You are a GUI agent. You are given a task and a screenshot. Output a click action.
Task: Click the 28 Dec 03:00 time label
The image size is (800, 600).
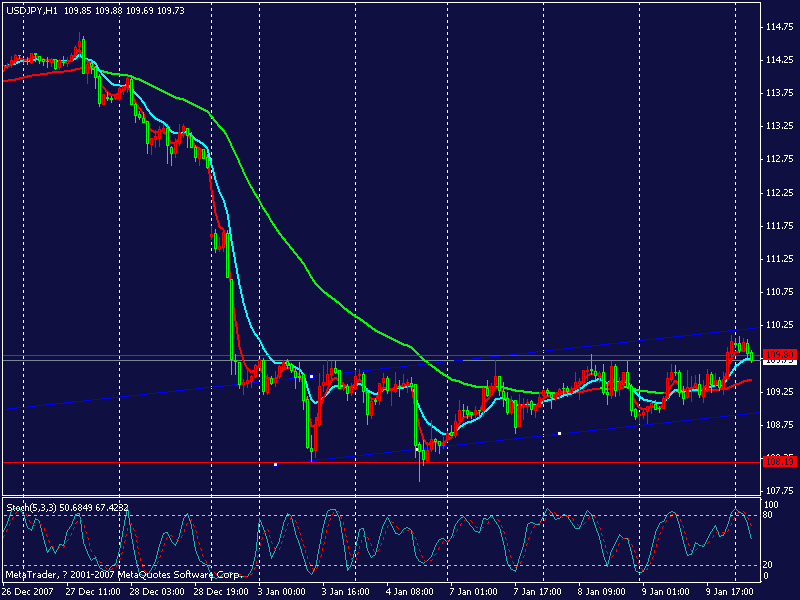157,592
